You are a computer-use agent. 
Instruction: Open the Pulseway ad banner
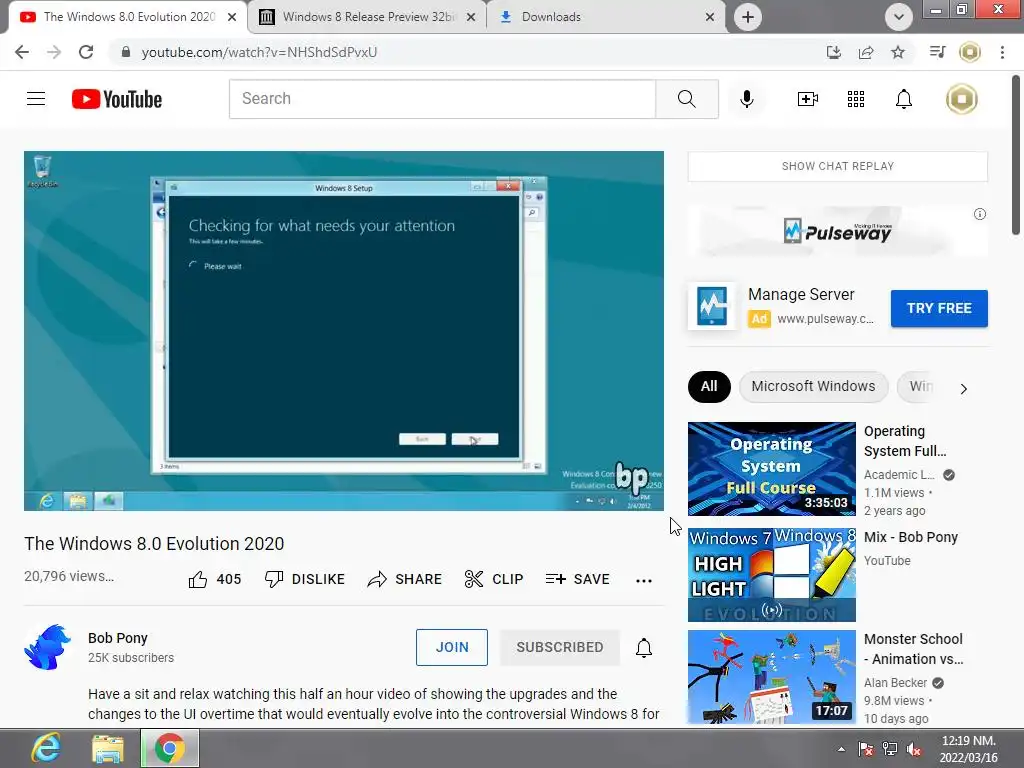837,231
